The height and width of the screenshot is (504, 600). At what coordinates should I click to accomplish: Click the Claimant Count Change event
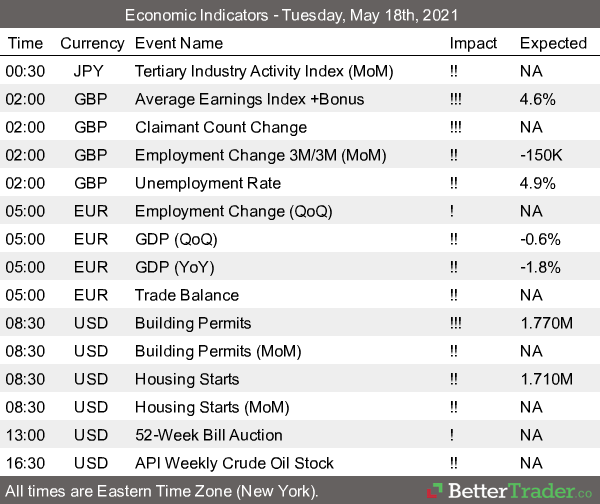221,127
